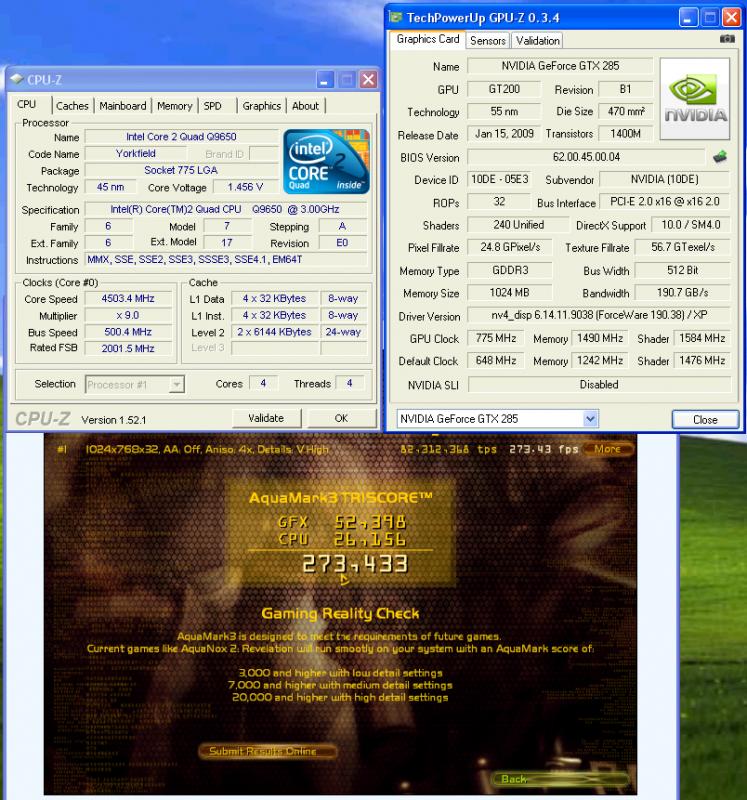Click the Back button in AquaMark3

tap(559, 779)
